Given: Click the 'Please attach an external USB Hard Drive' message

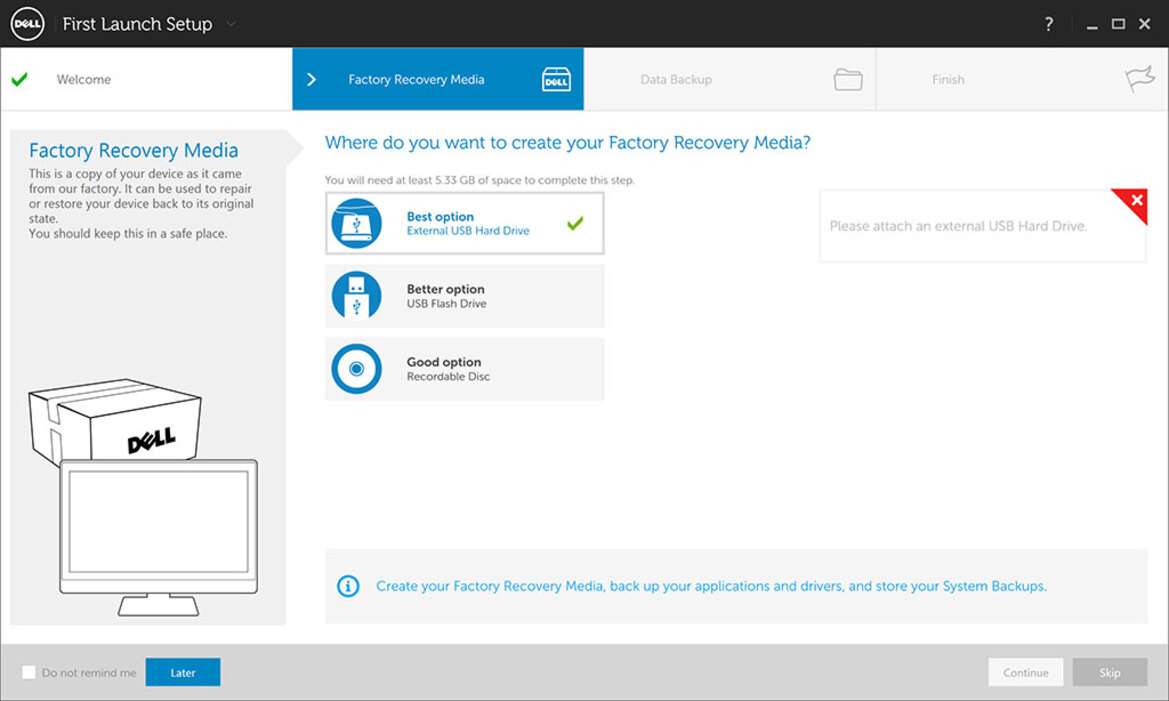Looking at the screenshot, I should coord(958,226).
